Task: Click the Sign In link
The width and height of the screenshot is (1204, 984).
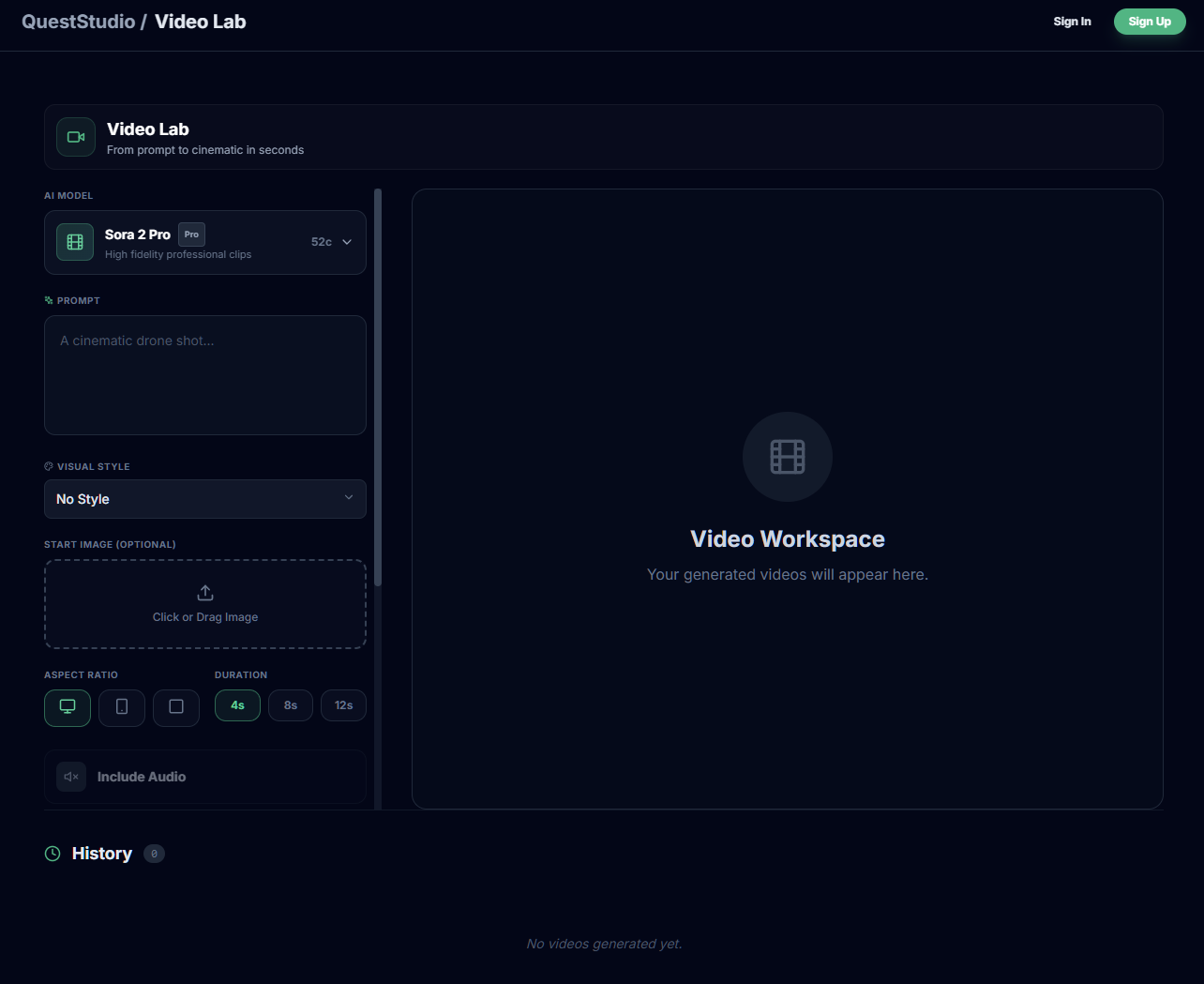Action: (x=1072, y=21)
